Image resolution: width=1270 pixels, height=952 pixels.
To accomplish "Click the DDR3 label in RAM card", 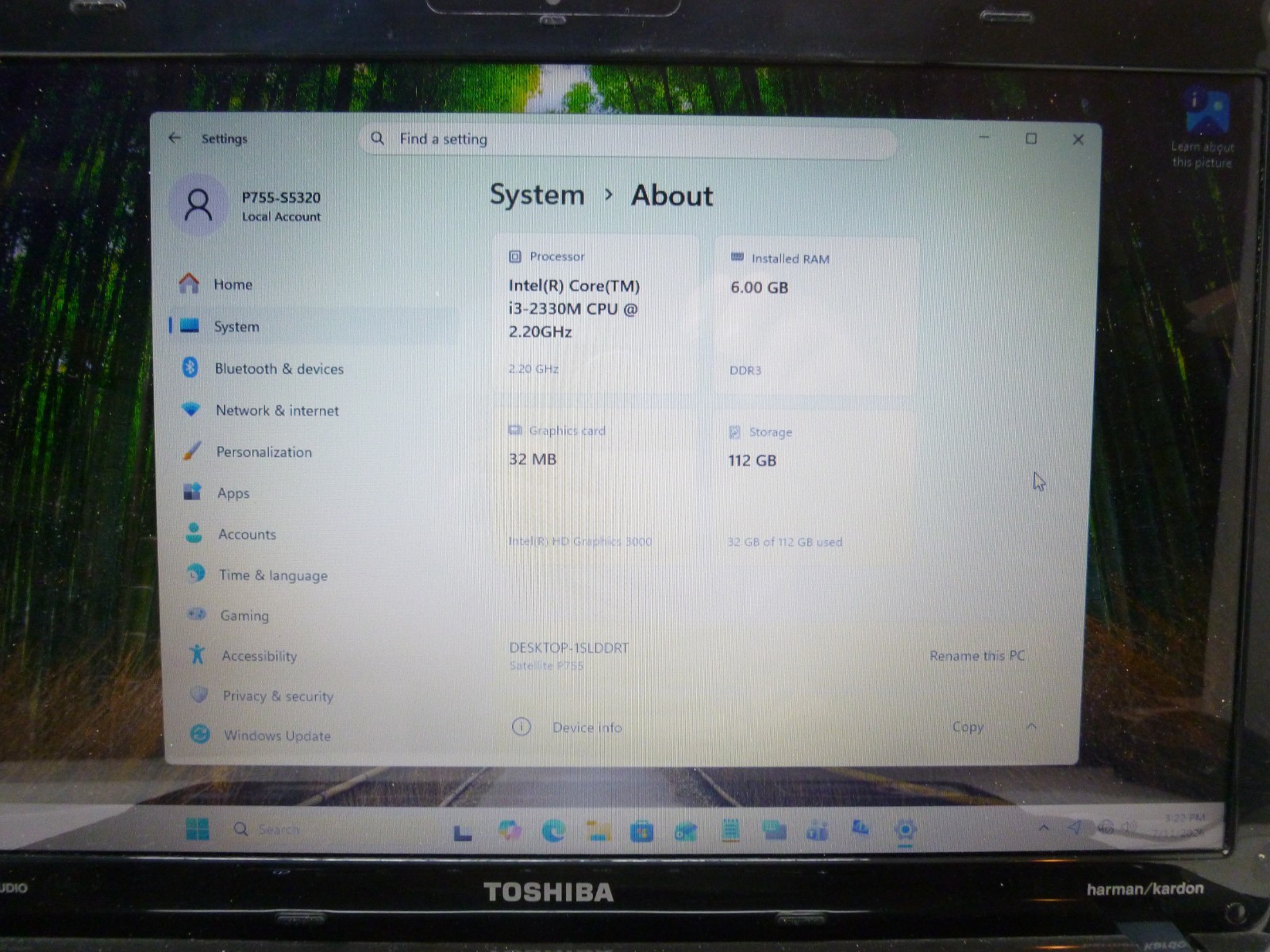I will [x=745, y=370].
